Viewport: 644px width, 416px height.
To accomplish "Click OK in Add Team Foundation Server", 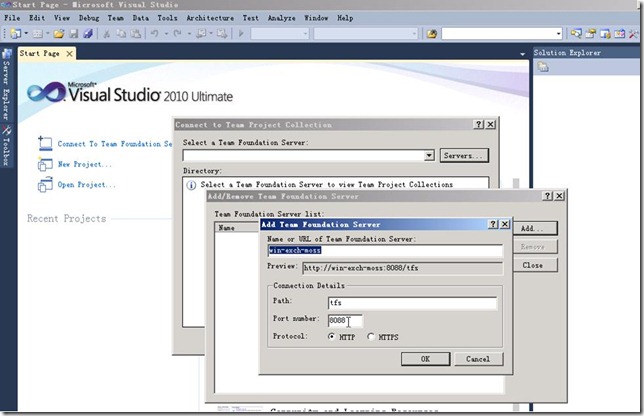I will [x=426, y=359].
